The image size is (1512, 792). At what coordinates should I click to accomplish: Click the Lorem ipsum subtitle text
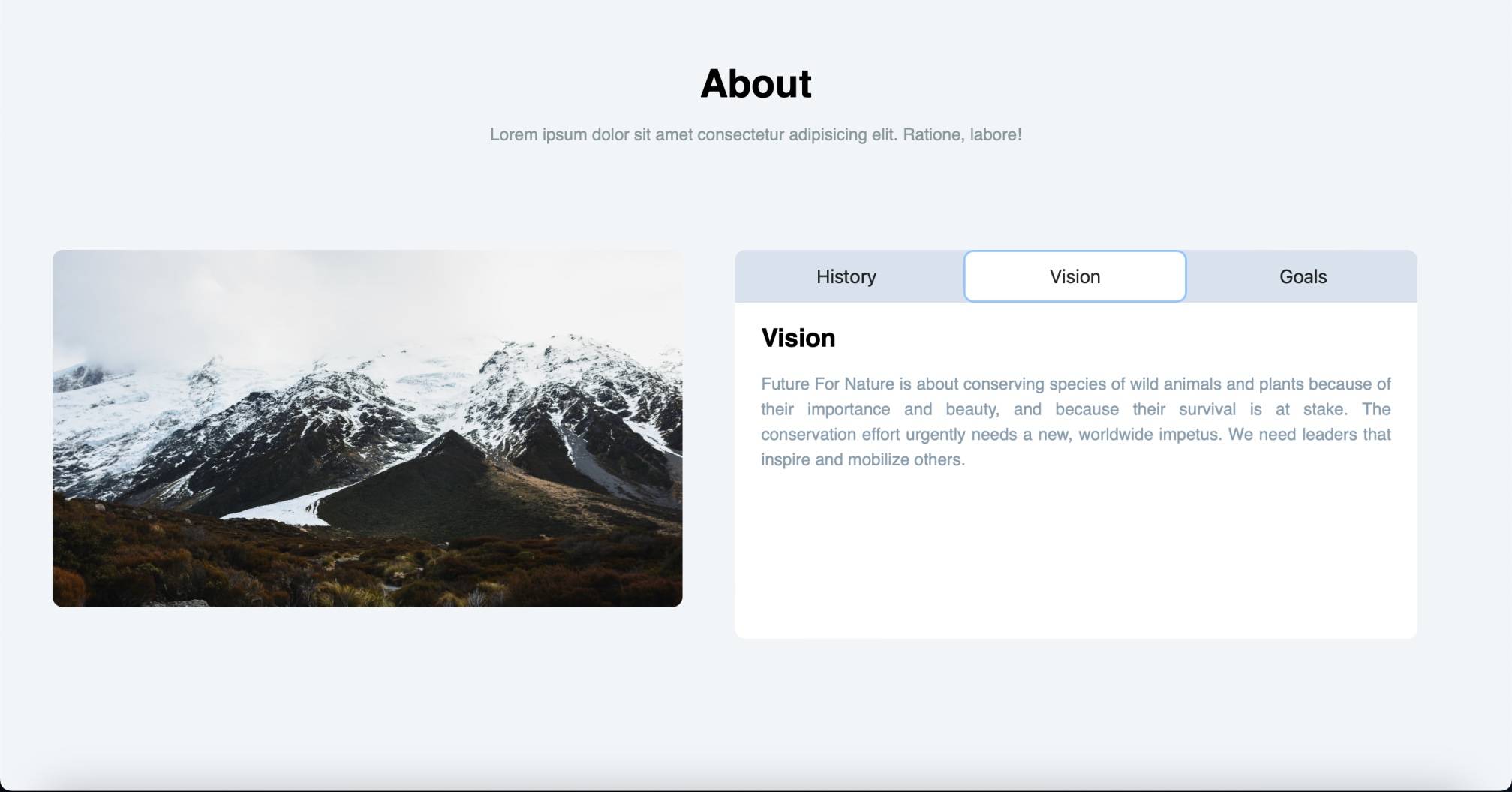click(x=756, y=135)
